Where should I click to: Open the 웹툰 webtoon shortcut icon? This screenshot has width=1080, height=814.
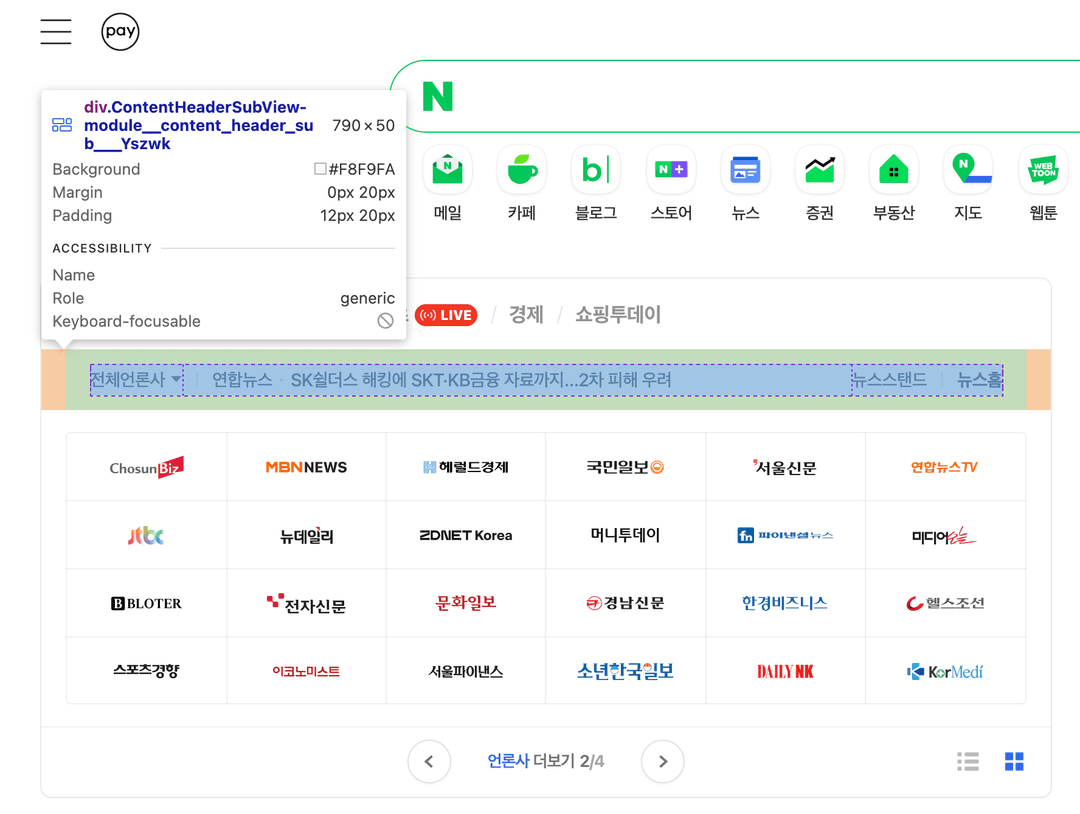click(1043, 170)
